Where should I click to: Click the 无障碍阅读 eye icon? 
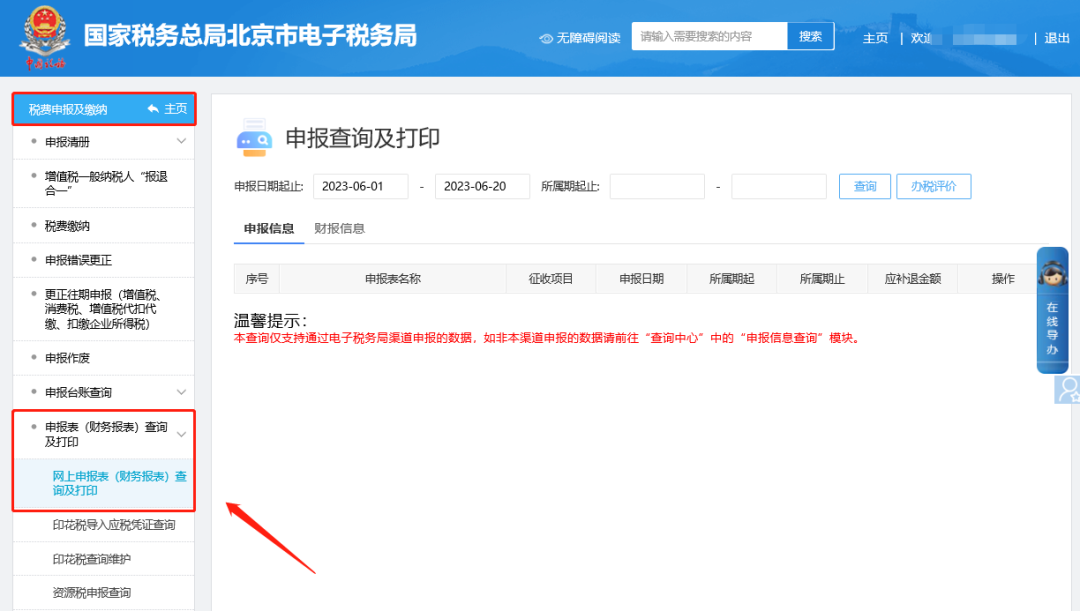[546, 38]
